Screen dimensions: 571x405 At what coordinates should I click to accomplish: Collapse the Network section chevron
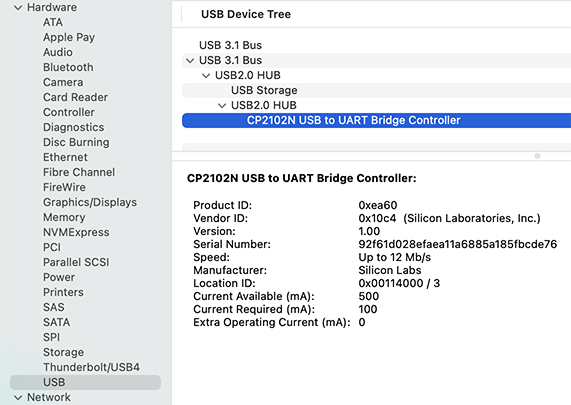(x=18, y=397)
